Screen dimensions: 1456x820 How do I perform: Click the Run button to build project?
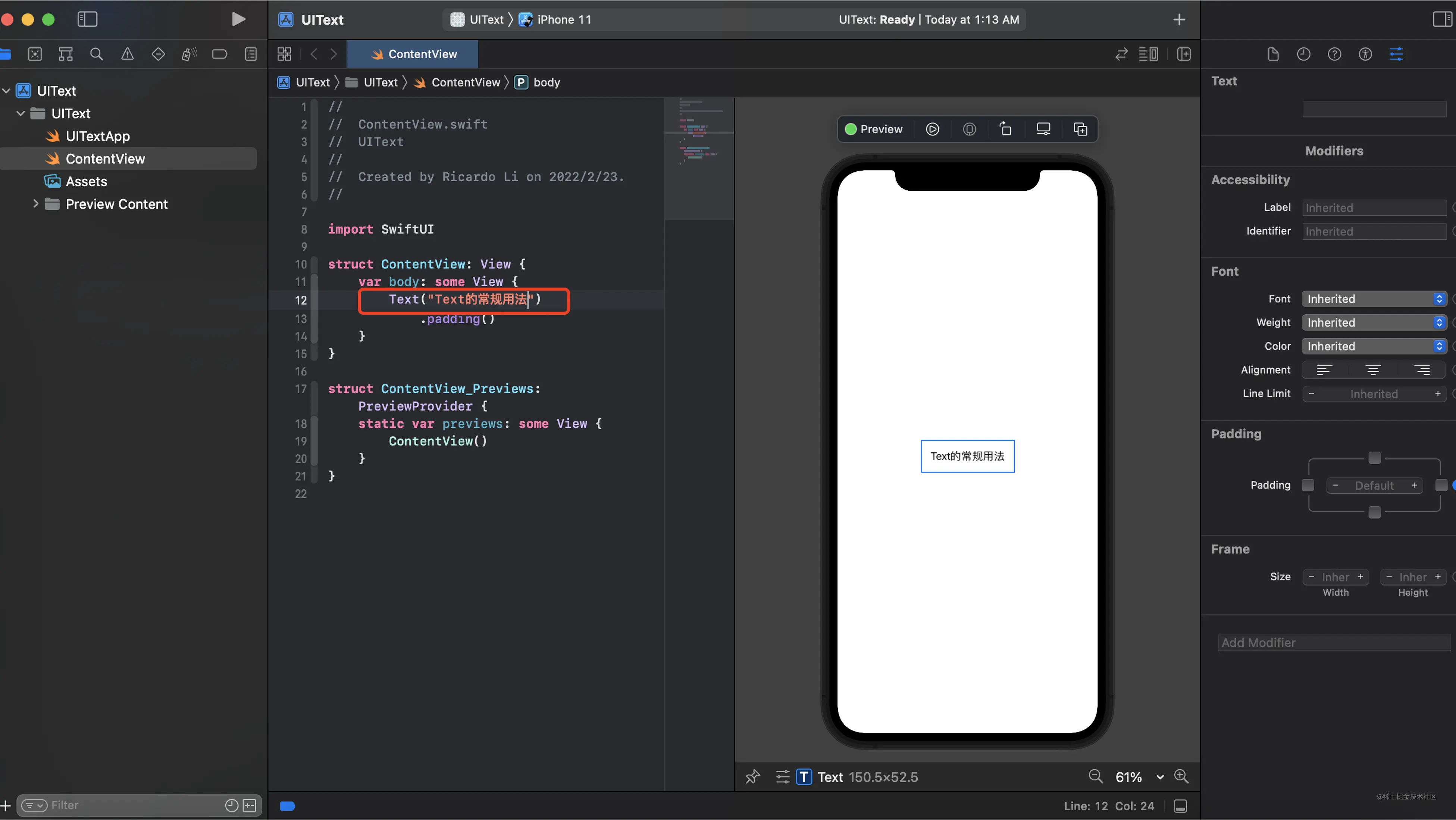coord(238,19)
